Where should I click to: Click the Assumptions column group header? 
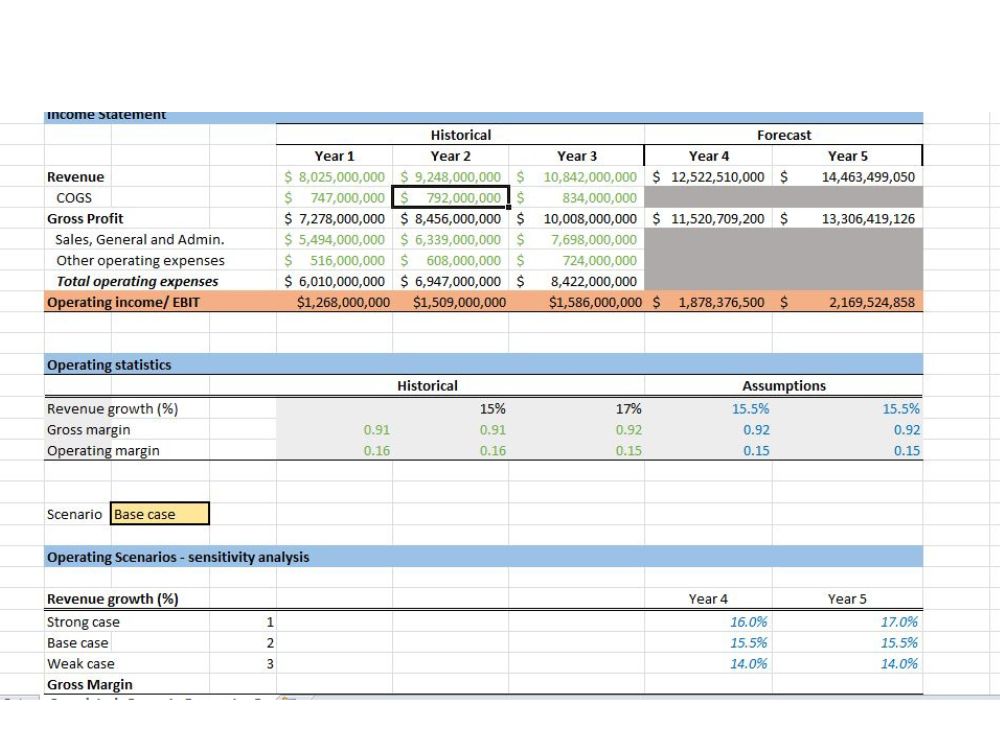pos(784,386)
